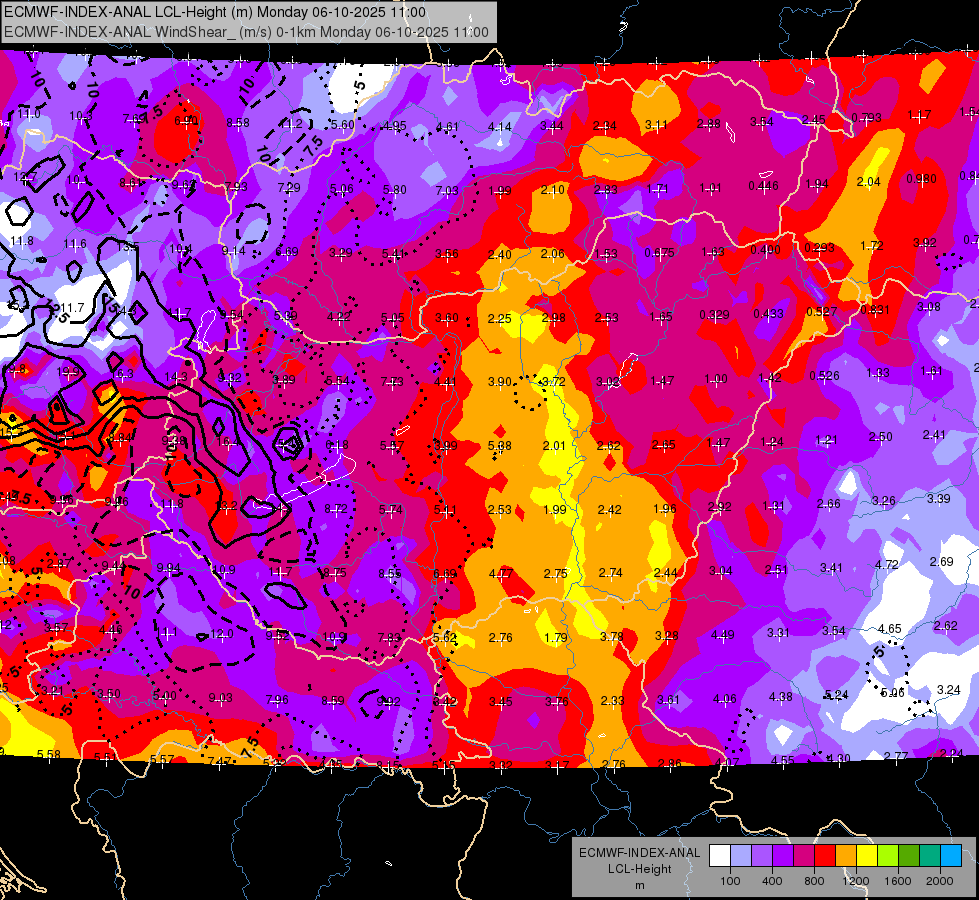
Task: Click the wind shear value '0.675'
Action: click(659, 252)
